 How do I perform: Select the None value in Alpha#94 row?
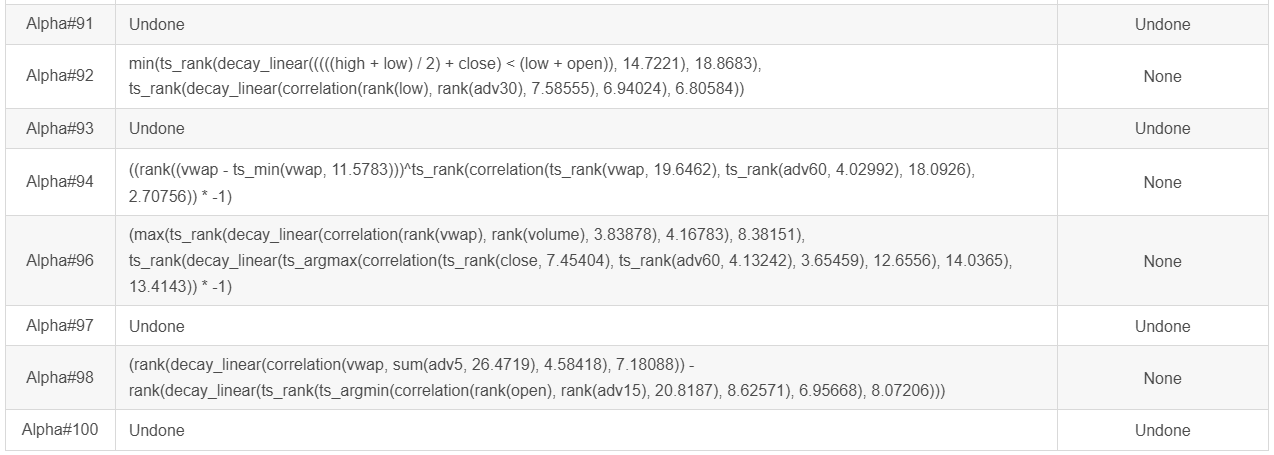[1162, 182]
